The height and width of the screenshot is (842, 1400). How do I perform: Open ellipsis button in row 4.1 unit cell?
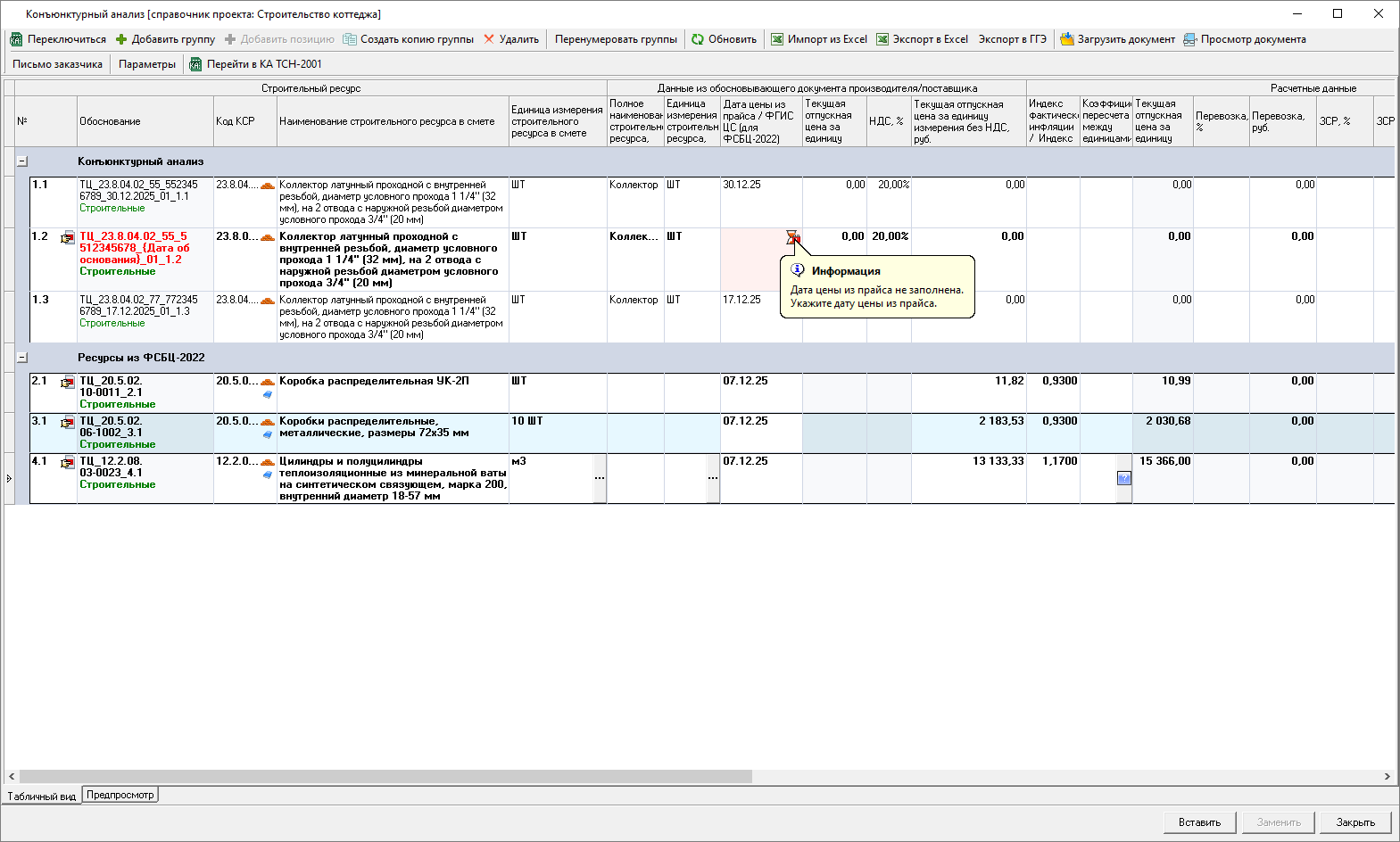600,478
